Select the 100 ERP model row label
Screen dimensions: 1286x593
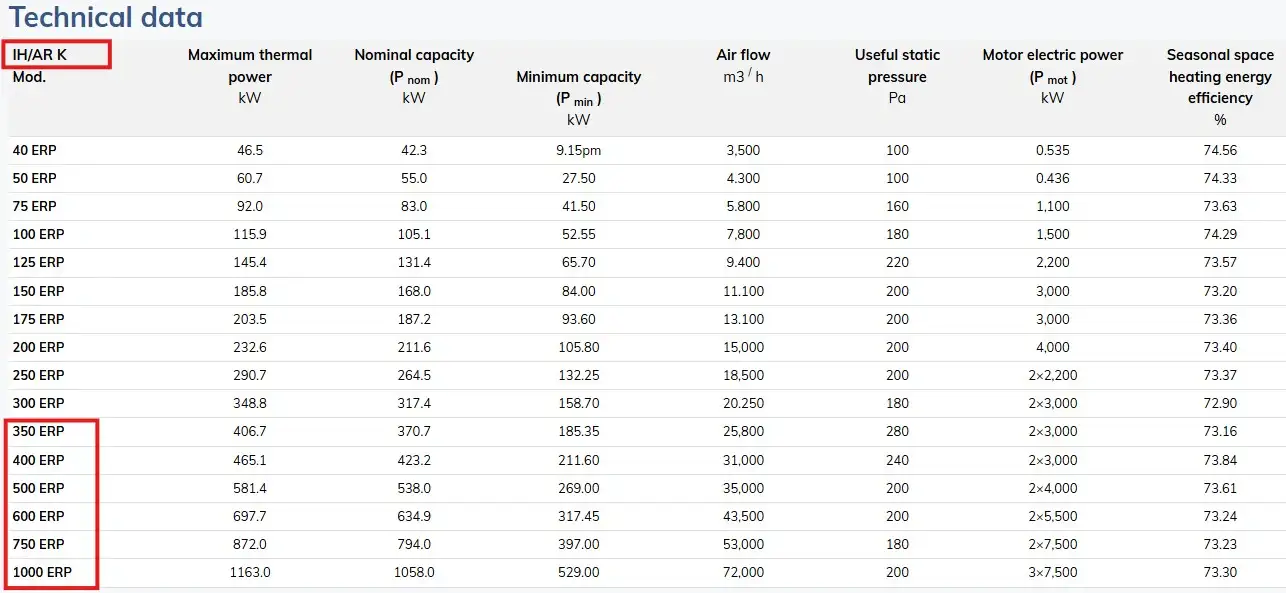(38, 234)
